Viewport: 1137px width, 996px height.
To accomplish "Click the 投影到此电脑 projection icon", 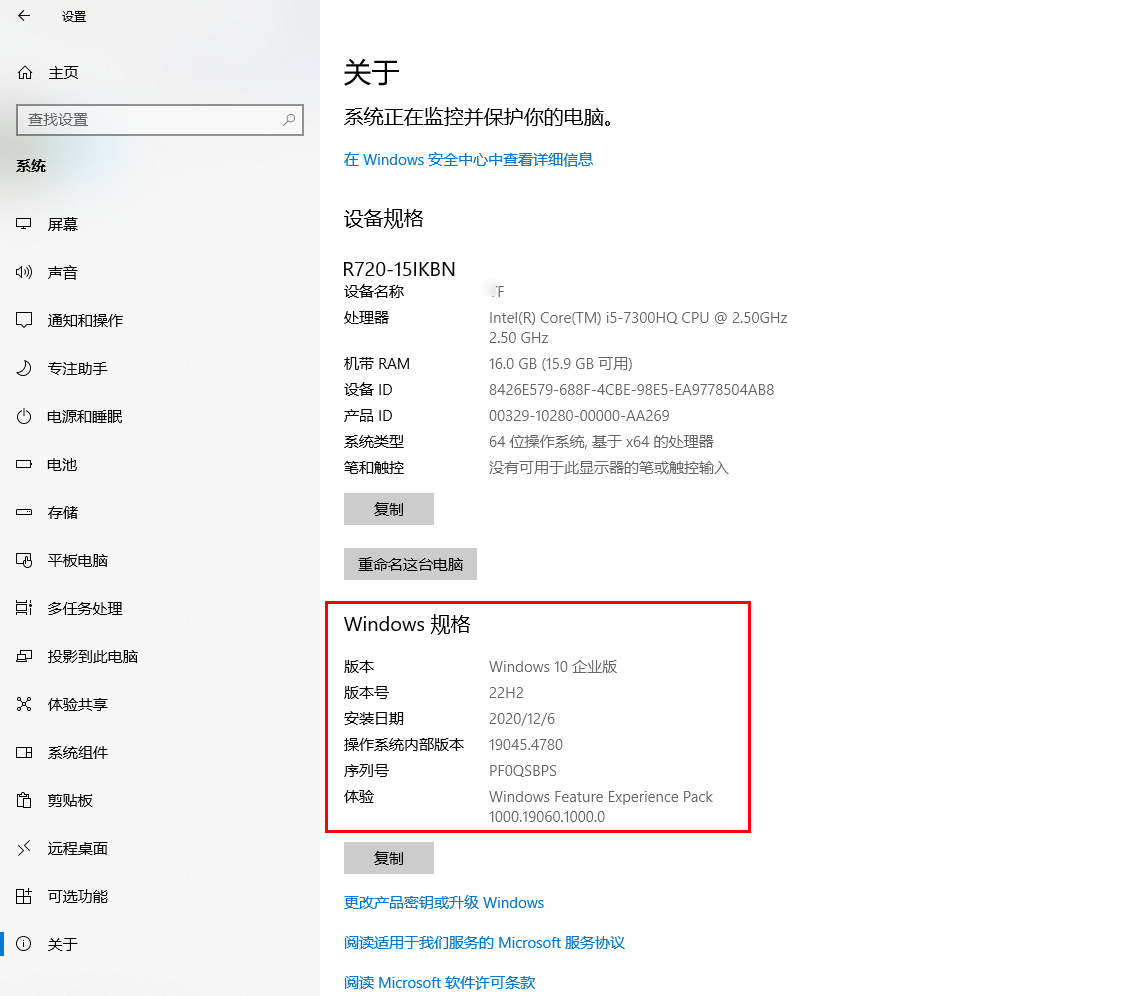I will (x=24, y=656).
